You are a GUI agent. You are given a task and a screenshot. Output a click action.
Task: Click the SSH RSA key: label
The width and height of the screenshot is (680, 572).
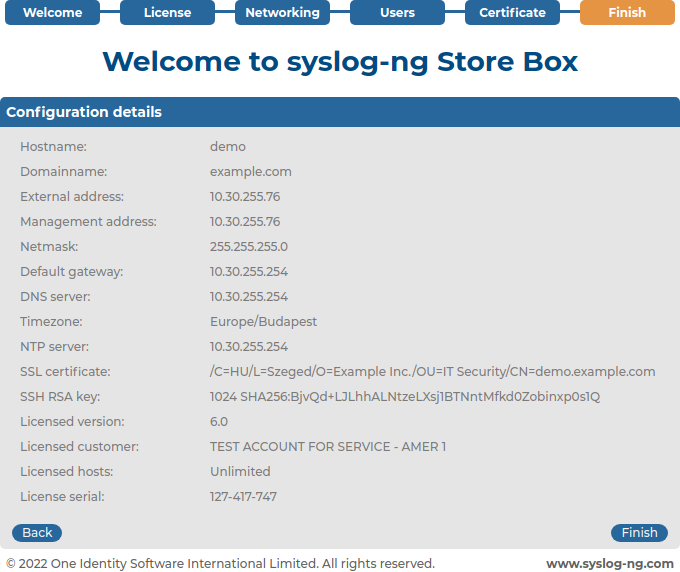click(60, 397)
